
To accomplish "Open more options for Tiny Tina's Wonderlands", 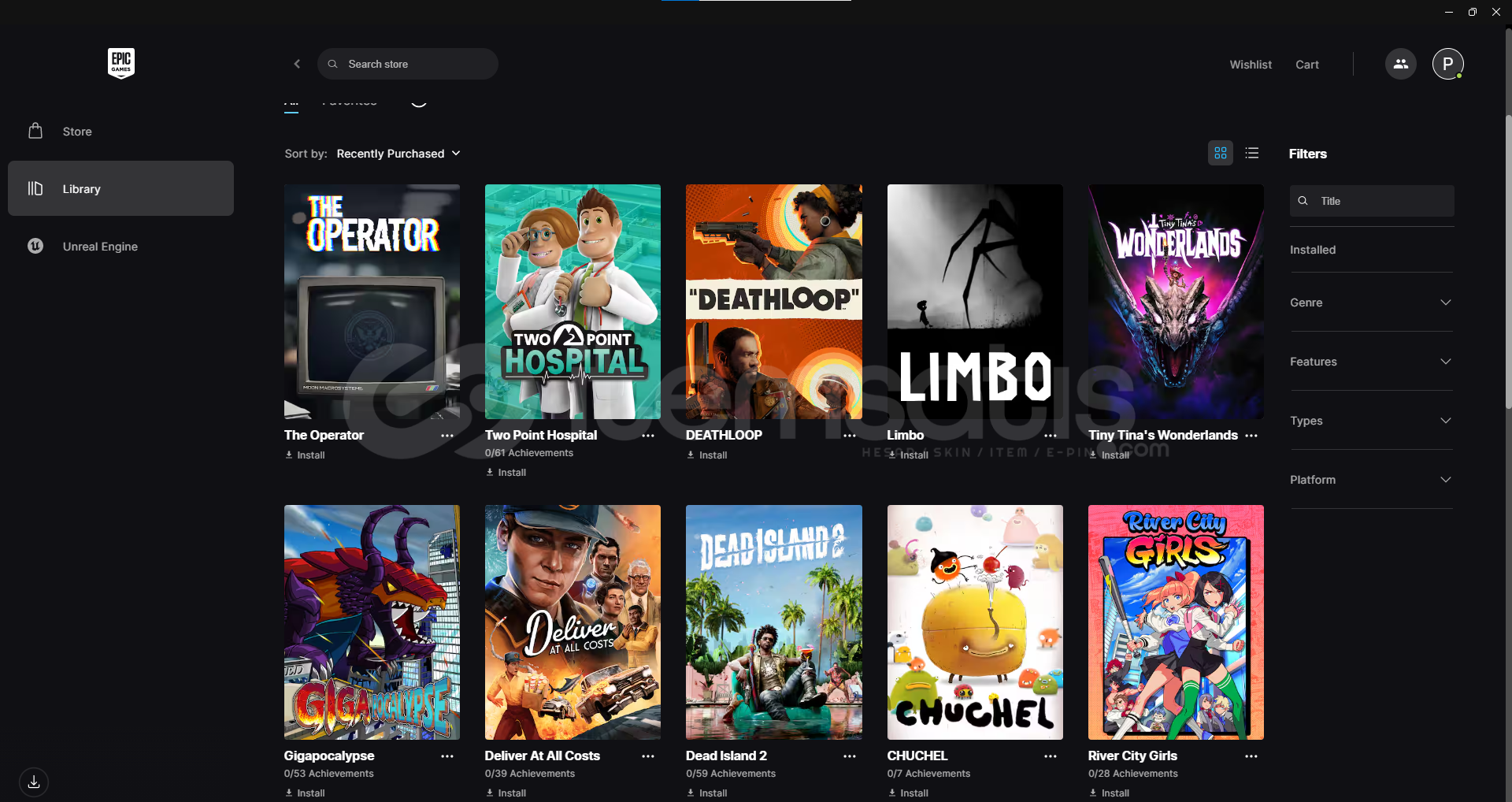I will 1251,436.
